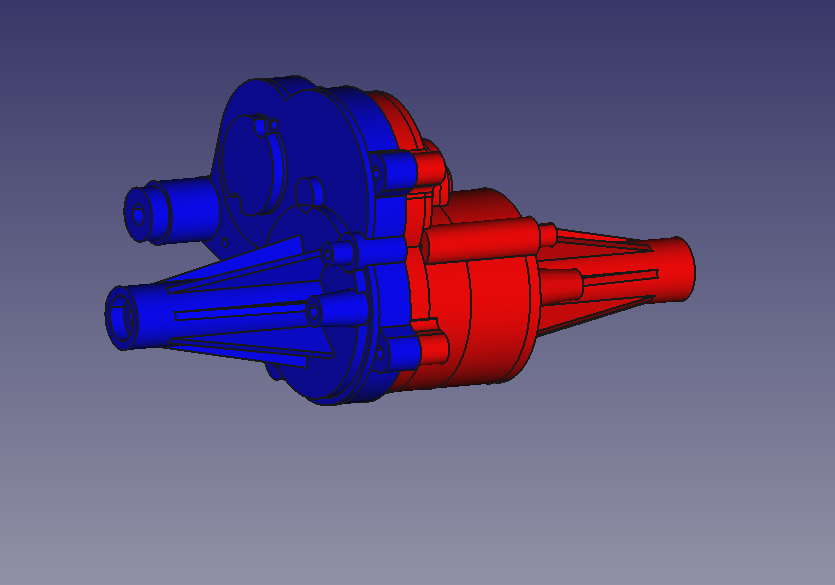Click the small round boss on blue cover center
The height and width of the screenshot is (585, 835).
point(310,190)
